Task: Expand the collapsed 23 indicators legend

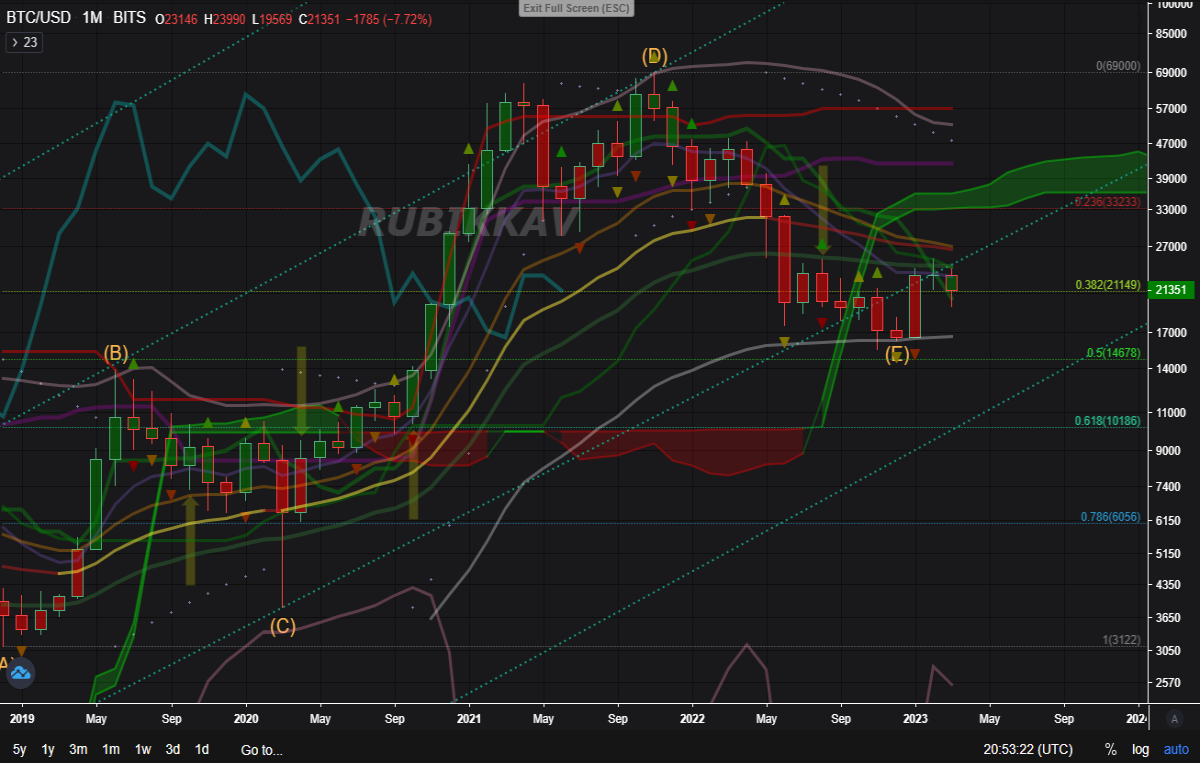Action: (x=23, y=42)
